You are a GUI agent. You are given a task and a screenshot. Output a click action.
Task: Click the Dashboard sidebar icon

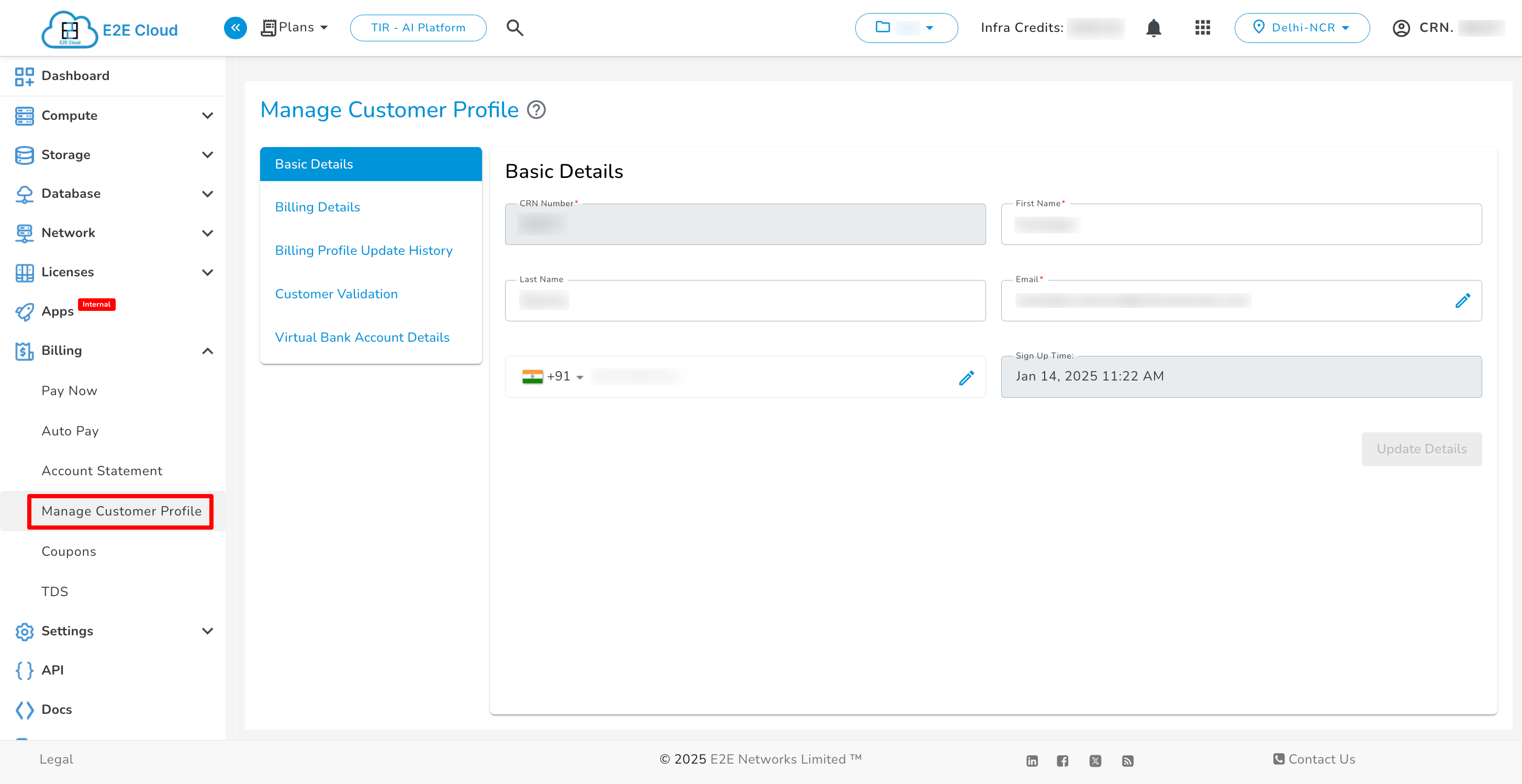pyautogui.click(x=24, y=76)
